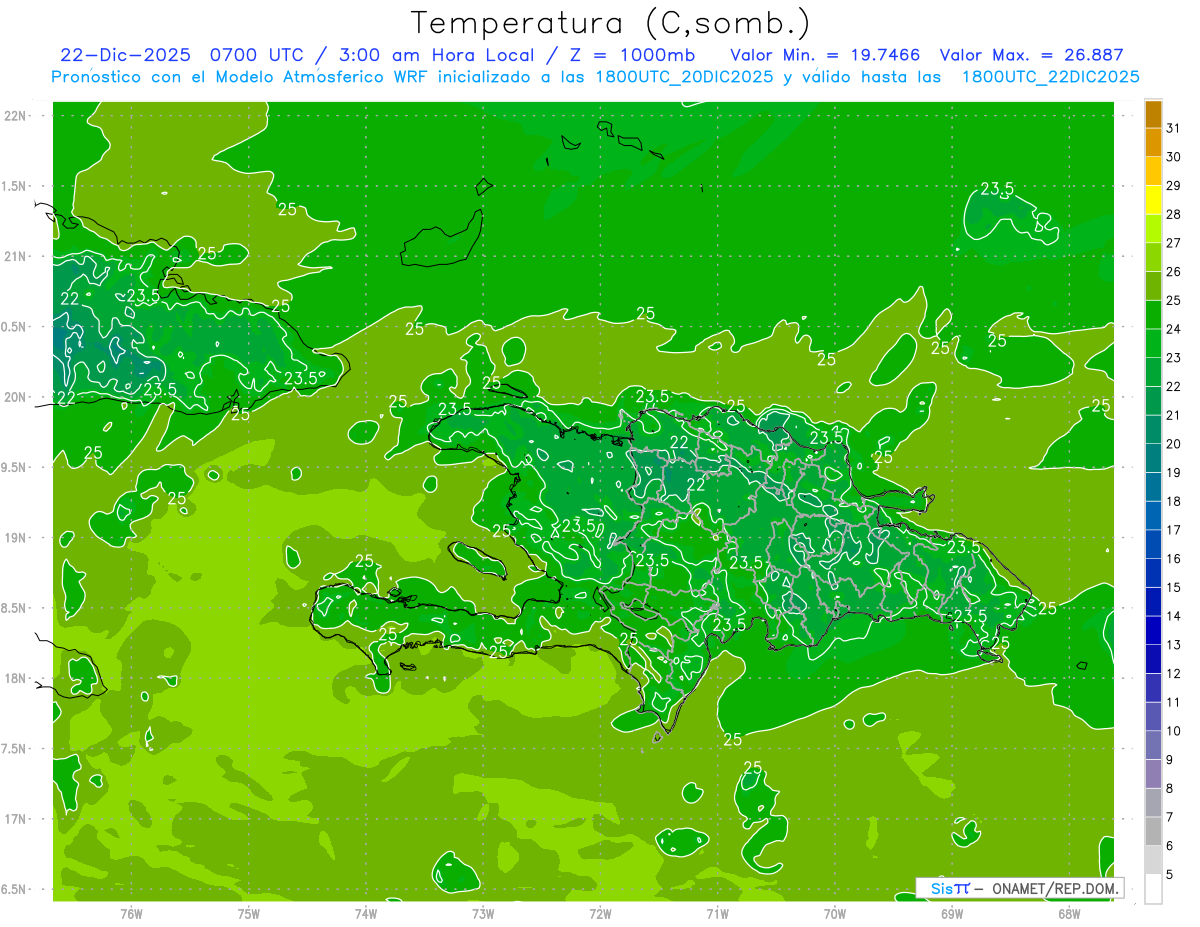Click the 71W longitude axis label
1200x927 pixels.
coord(717,914)
